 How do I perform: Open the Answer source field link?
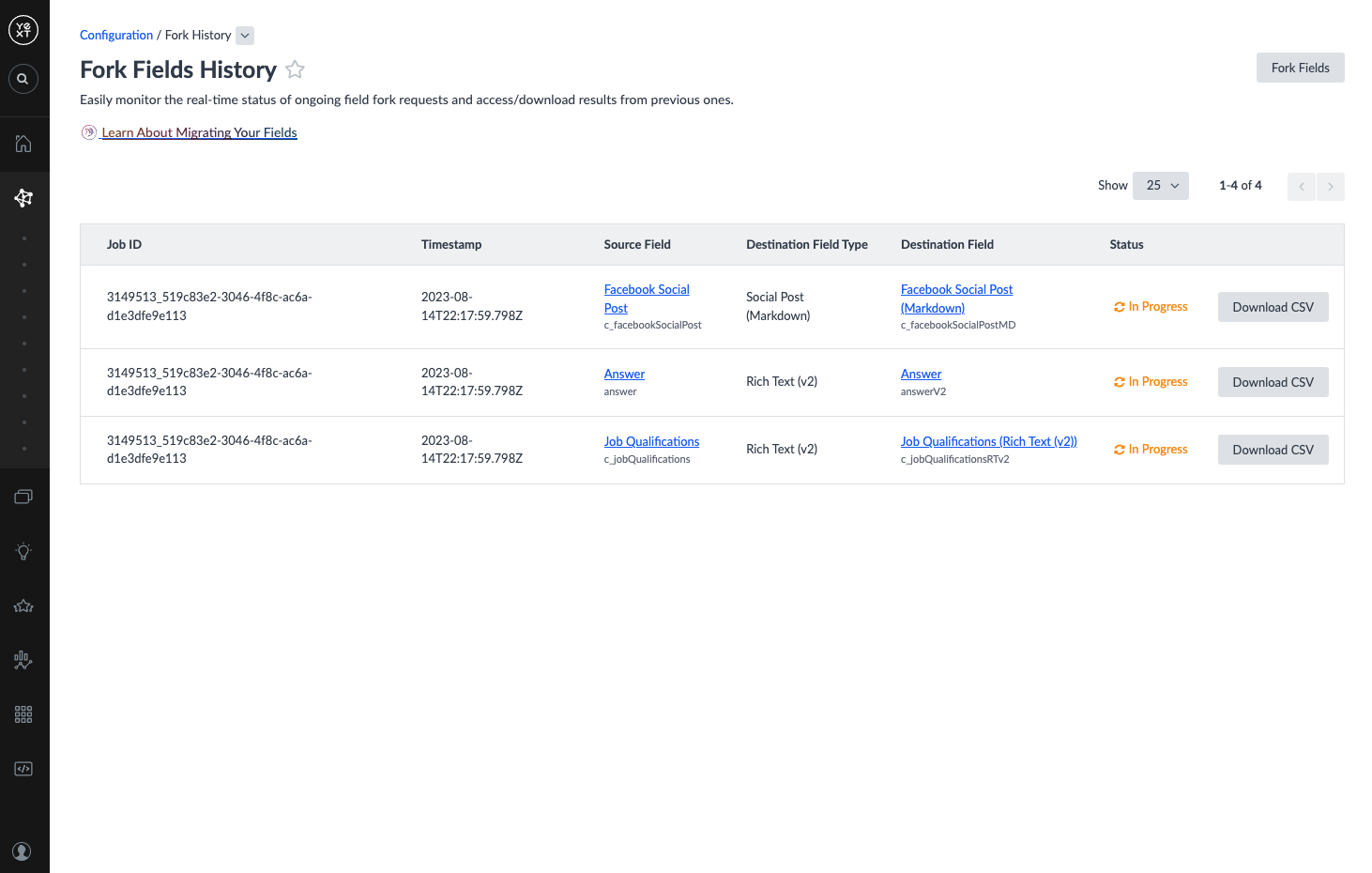pos(624,374)
